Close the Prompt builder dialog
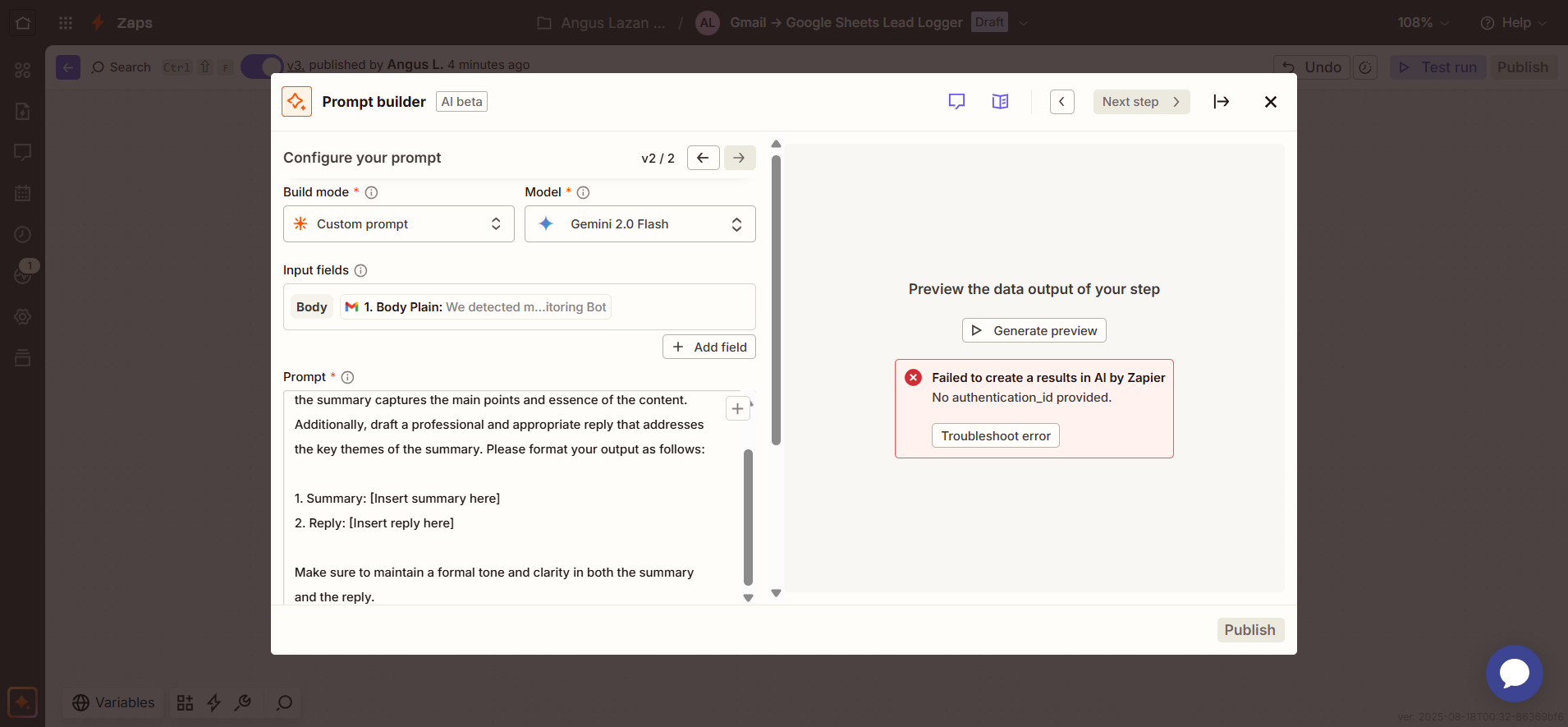 1271,102
